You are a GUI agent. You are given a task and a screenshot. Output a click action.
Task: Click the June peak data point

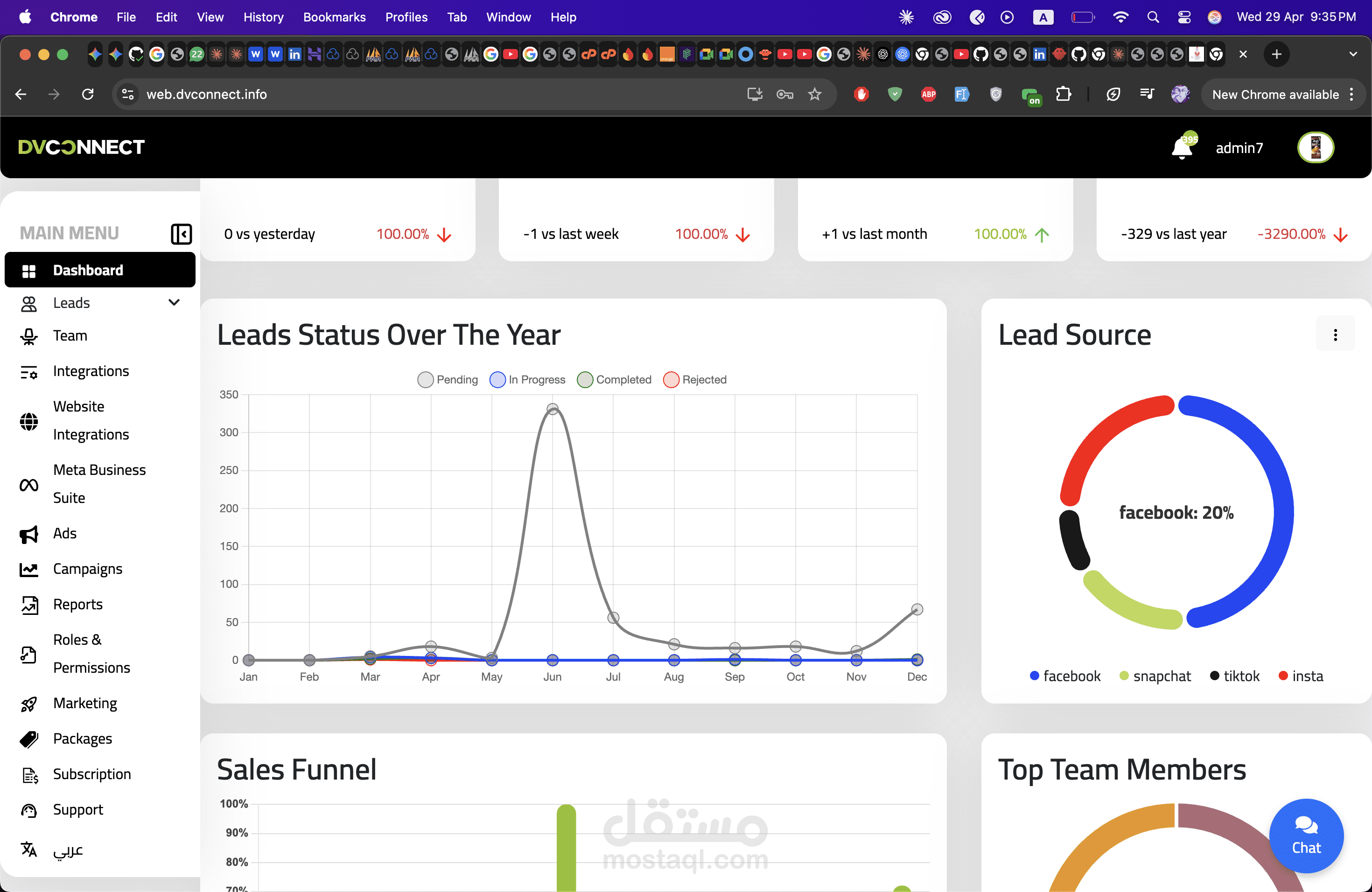point(552,409)
